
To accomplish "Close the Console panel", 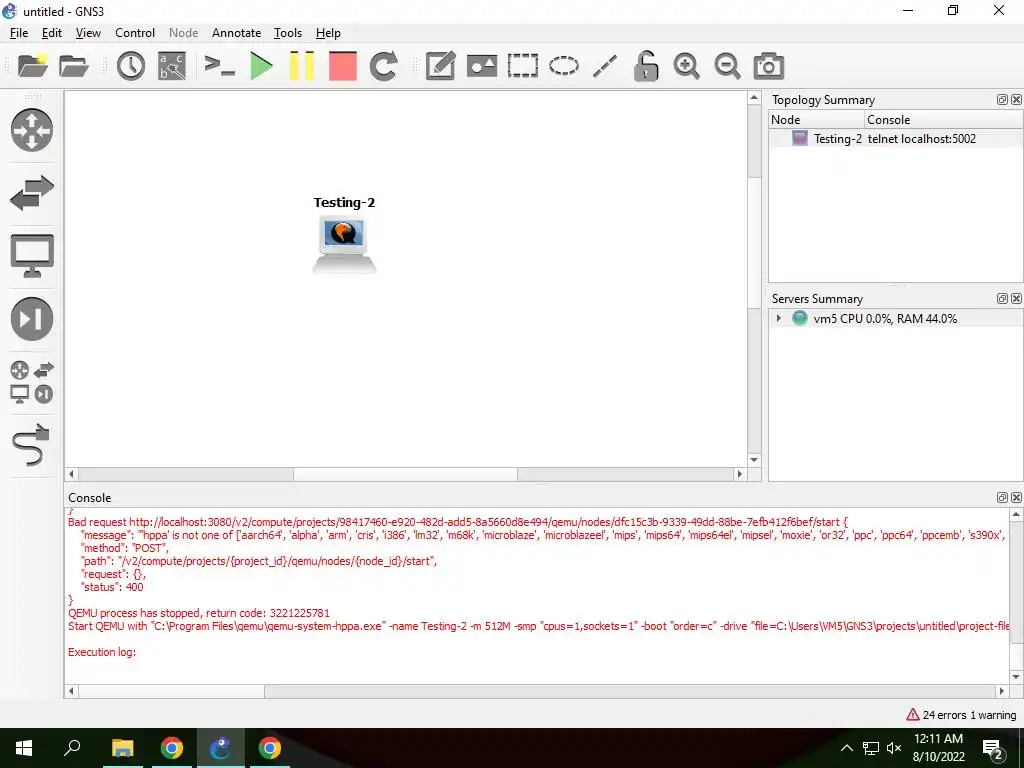I will point(1016,498).
